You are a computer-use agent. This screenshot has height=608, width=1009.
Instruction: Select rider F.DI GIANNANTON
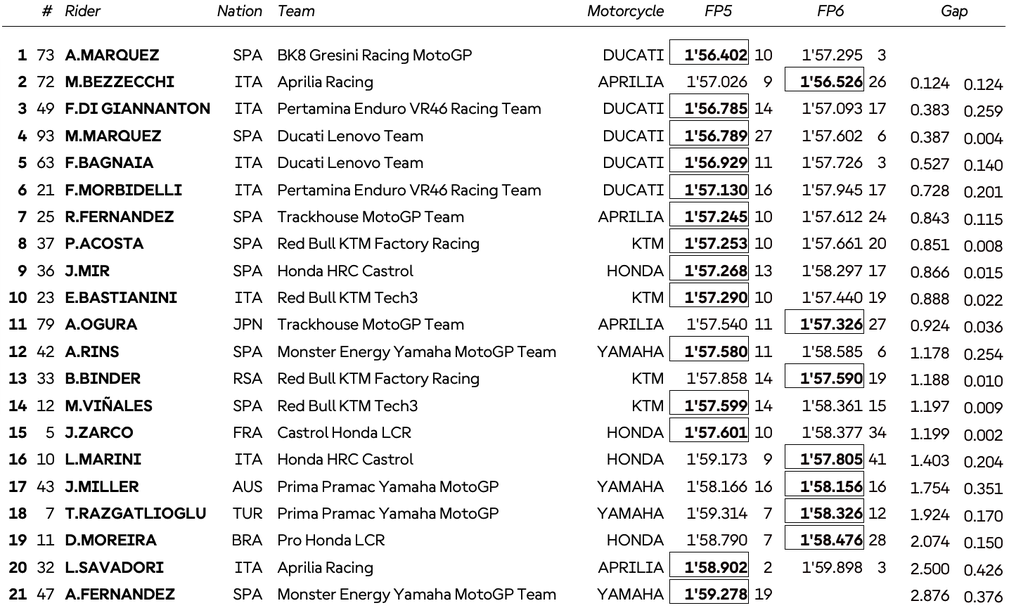[137, 109]
